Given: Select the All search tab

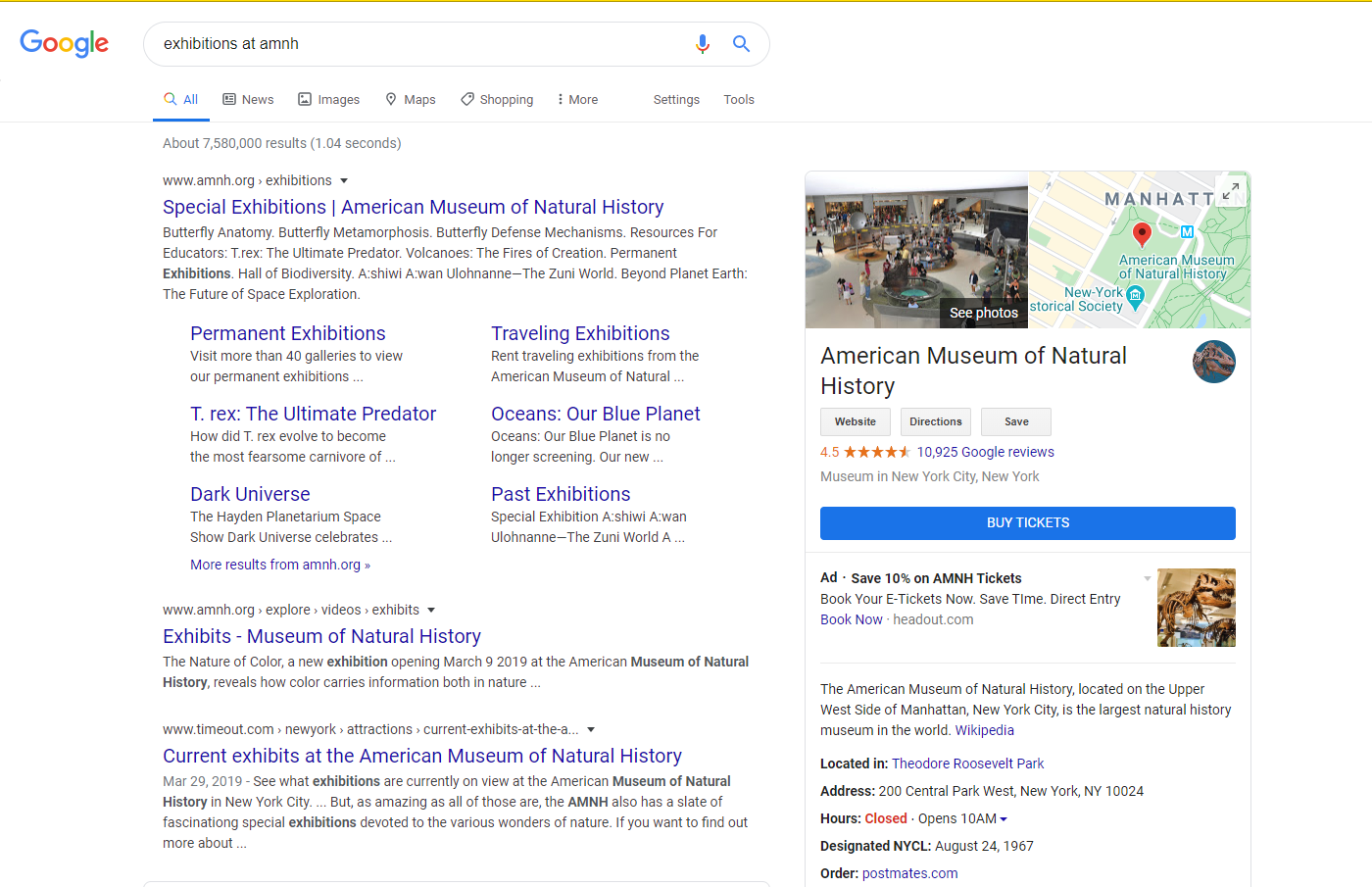Looking at the screenshot, I should point(181,100).
